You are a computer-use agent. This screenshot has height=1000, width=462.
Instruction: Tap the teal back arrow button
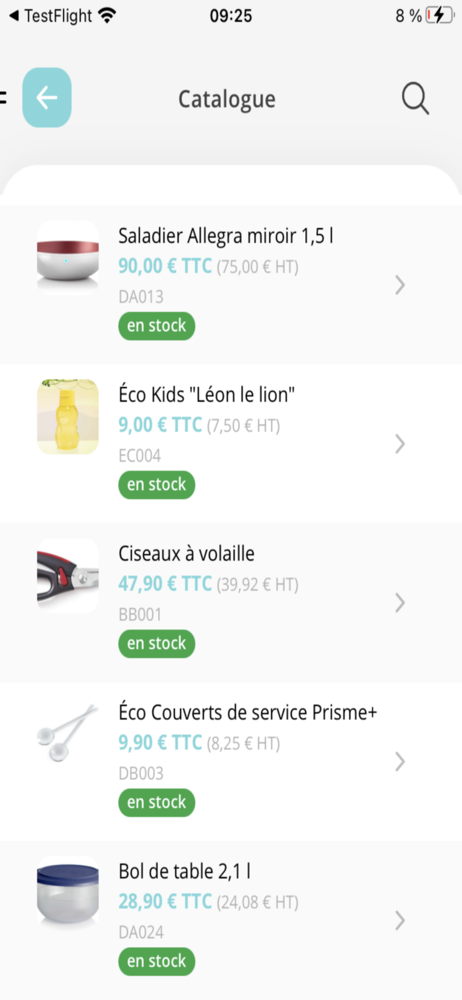point(47,98)
